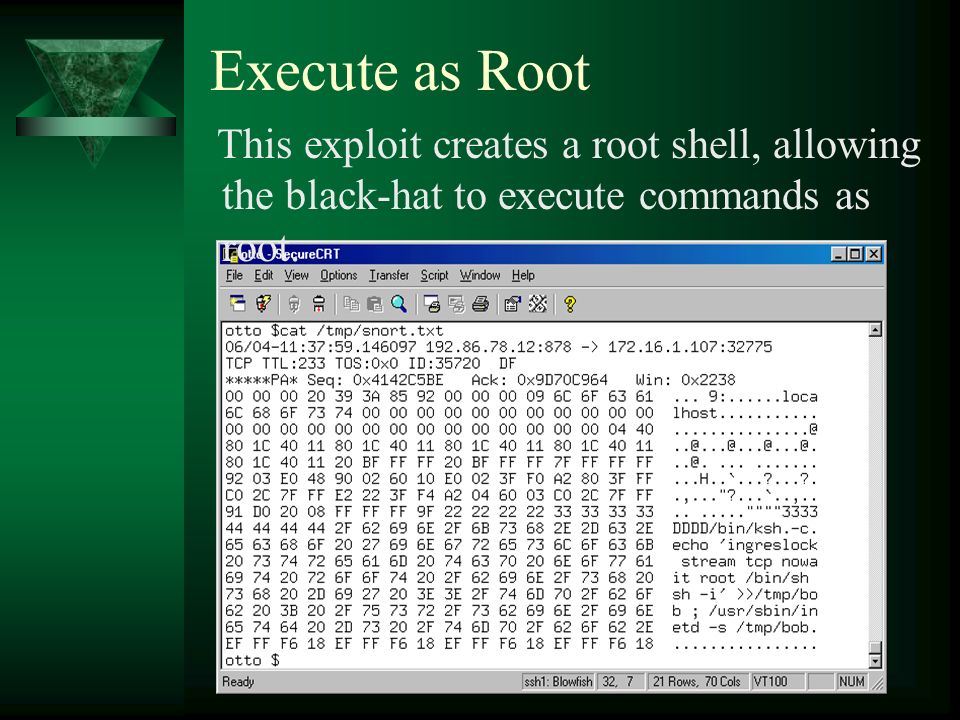This screenshot has height=720, width=960.
Task: Click the 'Win: 0x2238' value
Action: (x=685, y=380)
